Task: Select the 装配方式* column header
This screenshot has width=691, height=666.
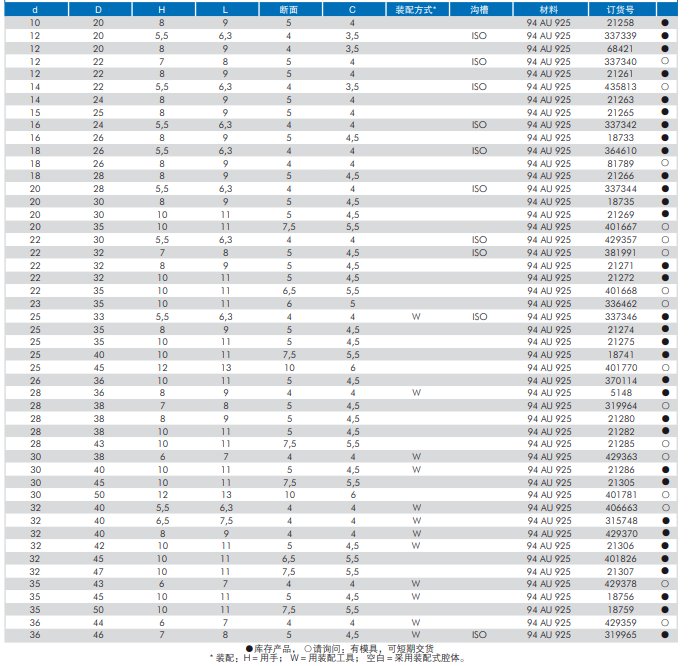Action: [416, 9]
